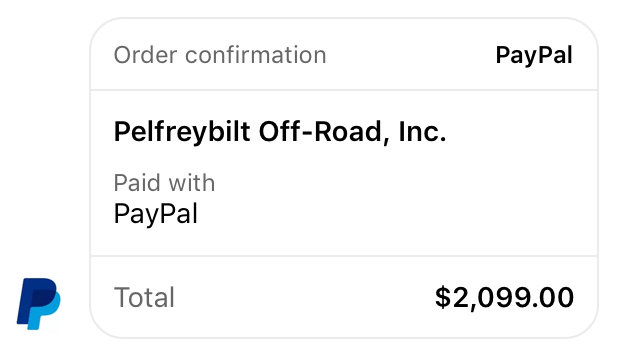Click the word 'Pelfreybilt' in merchant name

pyautogui.click(x=182, y=132)
